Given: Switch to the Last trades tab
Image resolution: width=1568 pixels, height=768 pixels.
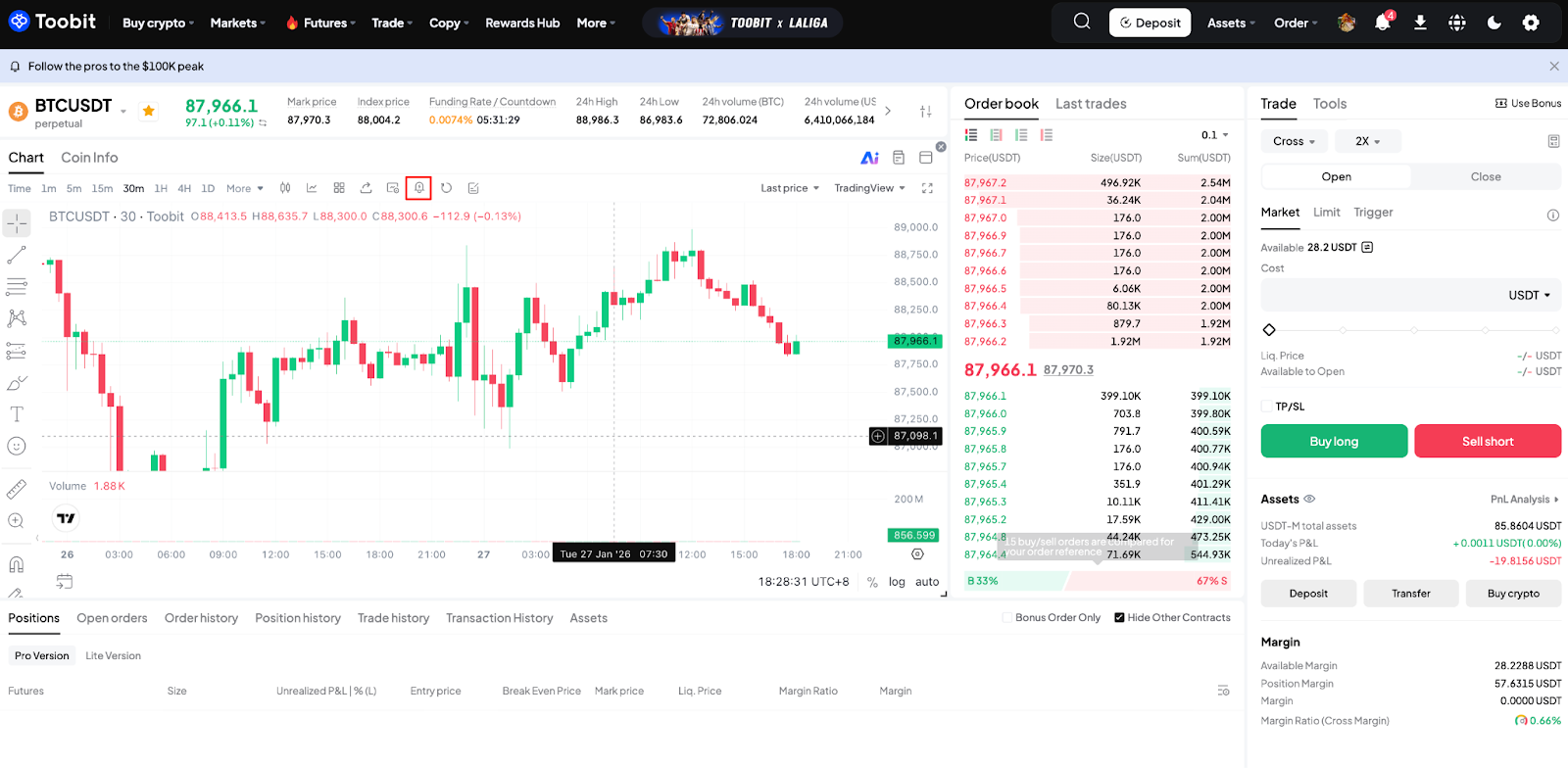Looking at the screenshot, I should pyautogui.click(x=1091, y=104).
